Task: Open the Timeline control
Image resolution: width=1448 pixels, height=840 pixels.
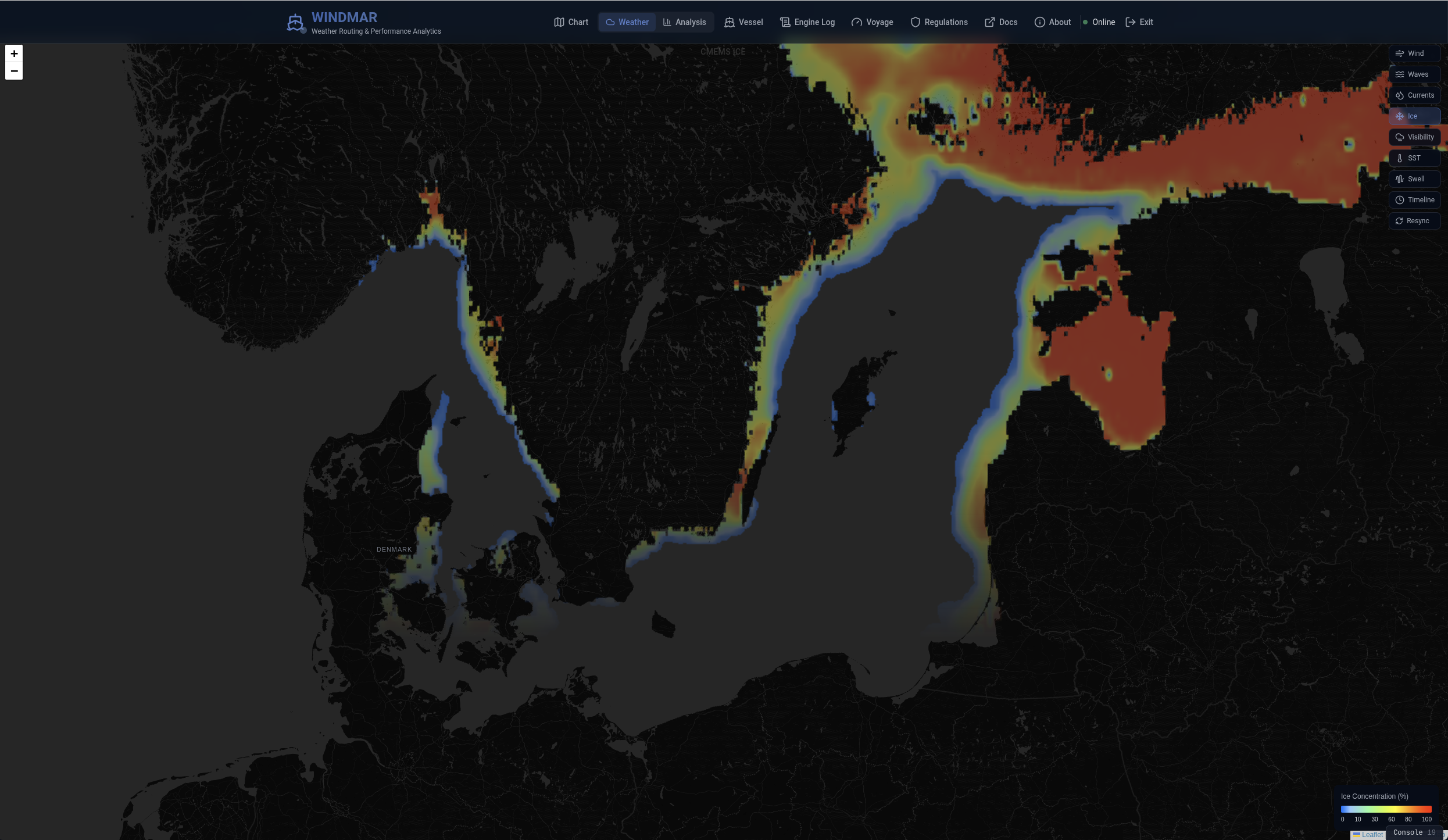Action: pyautogui.click(x=1414, y=200)
